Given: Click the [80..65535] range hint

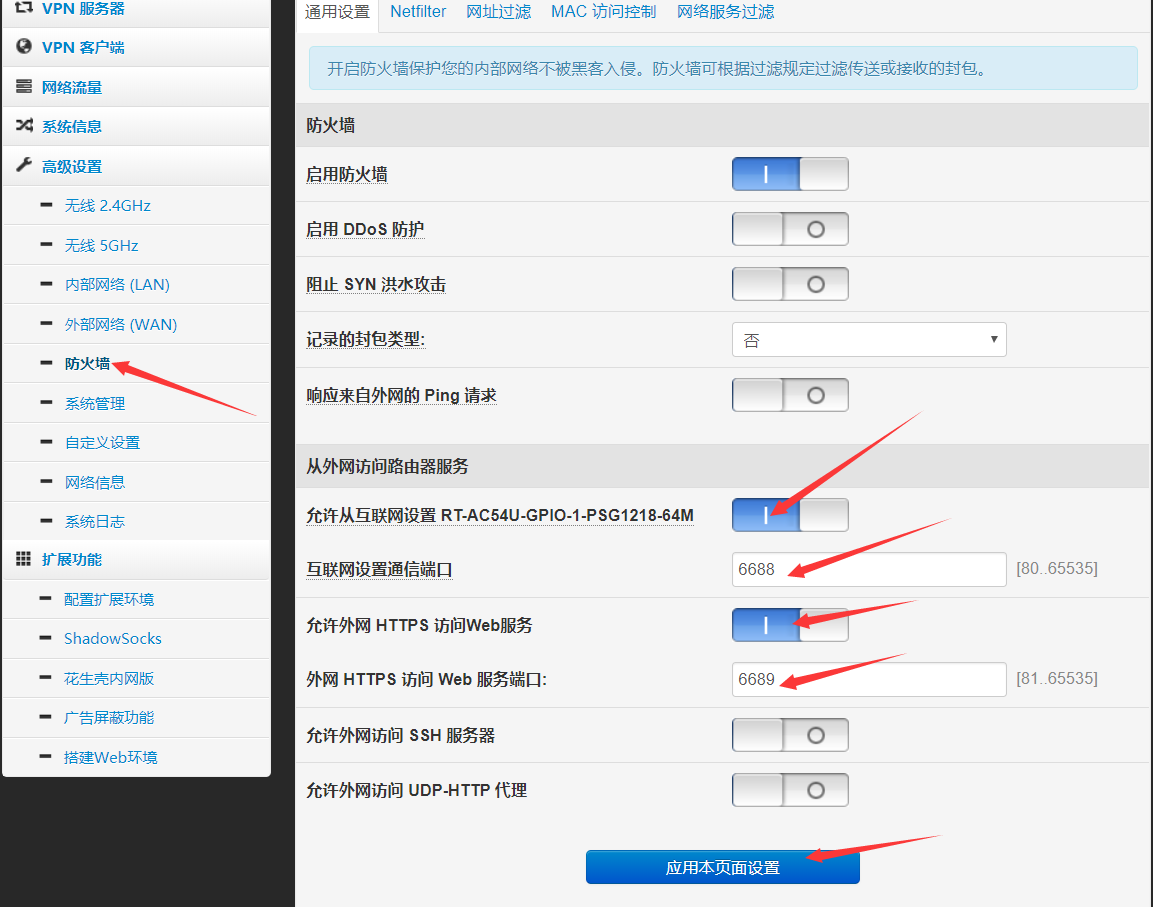Looking at the screenshot, I should click(x=1057, y=569).
